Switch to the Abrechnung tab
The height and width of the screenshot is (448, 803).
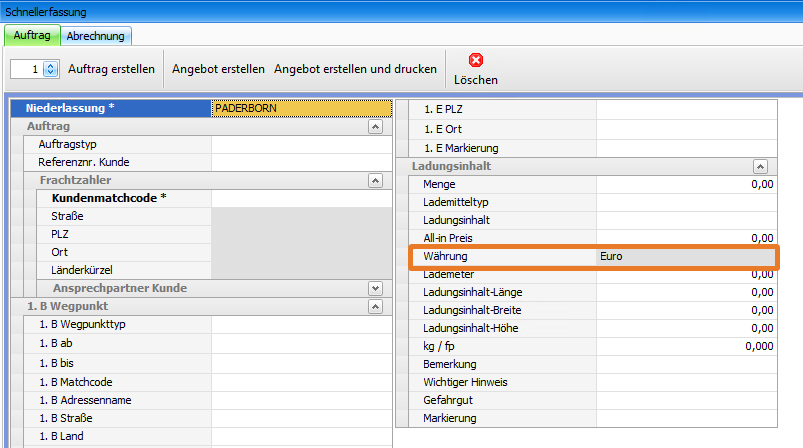(95, 36)
